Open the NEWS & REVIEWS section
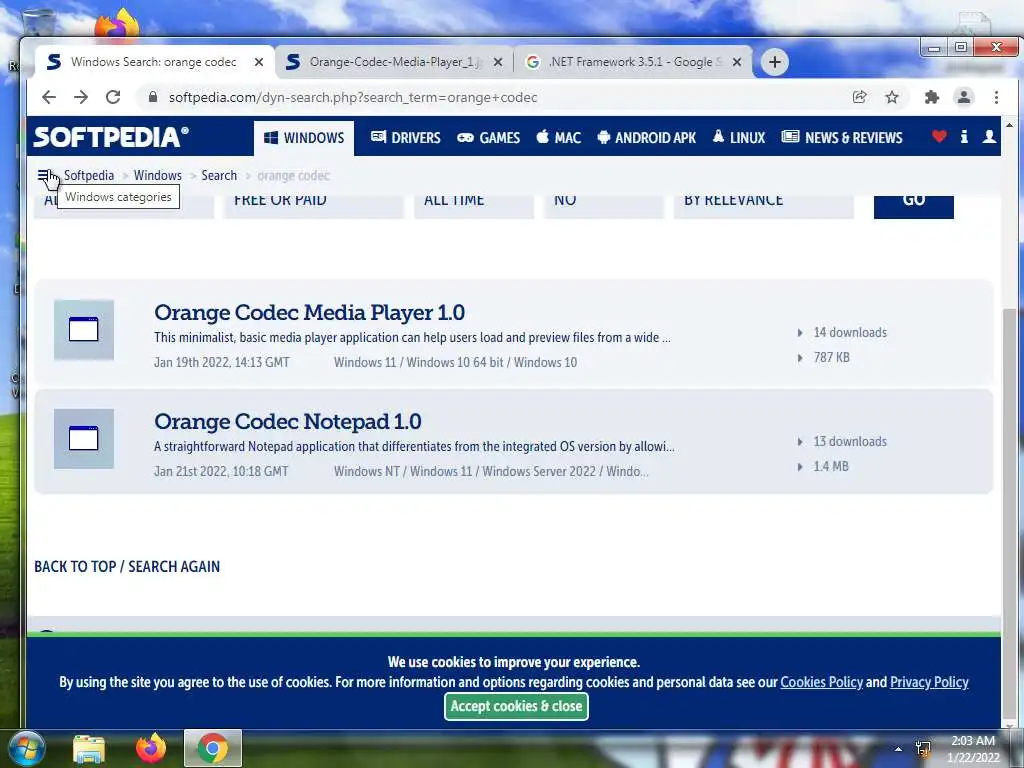The height and width of the screenshot is (768, 1024). click(842, 138)
